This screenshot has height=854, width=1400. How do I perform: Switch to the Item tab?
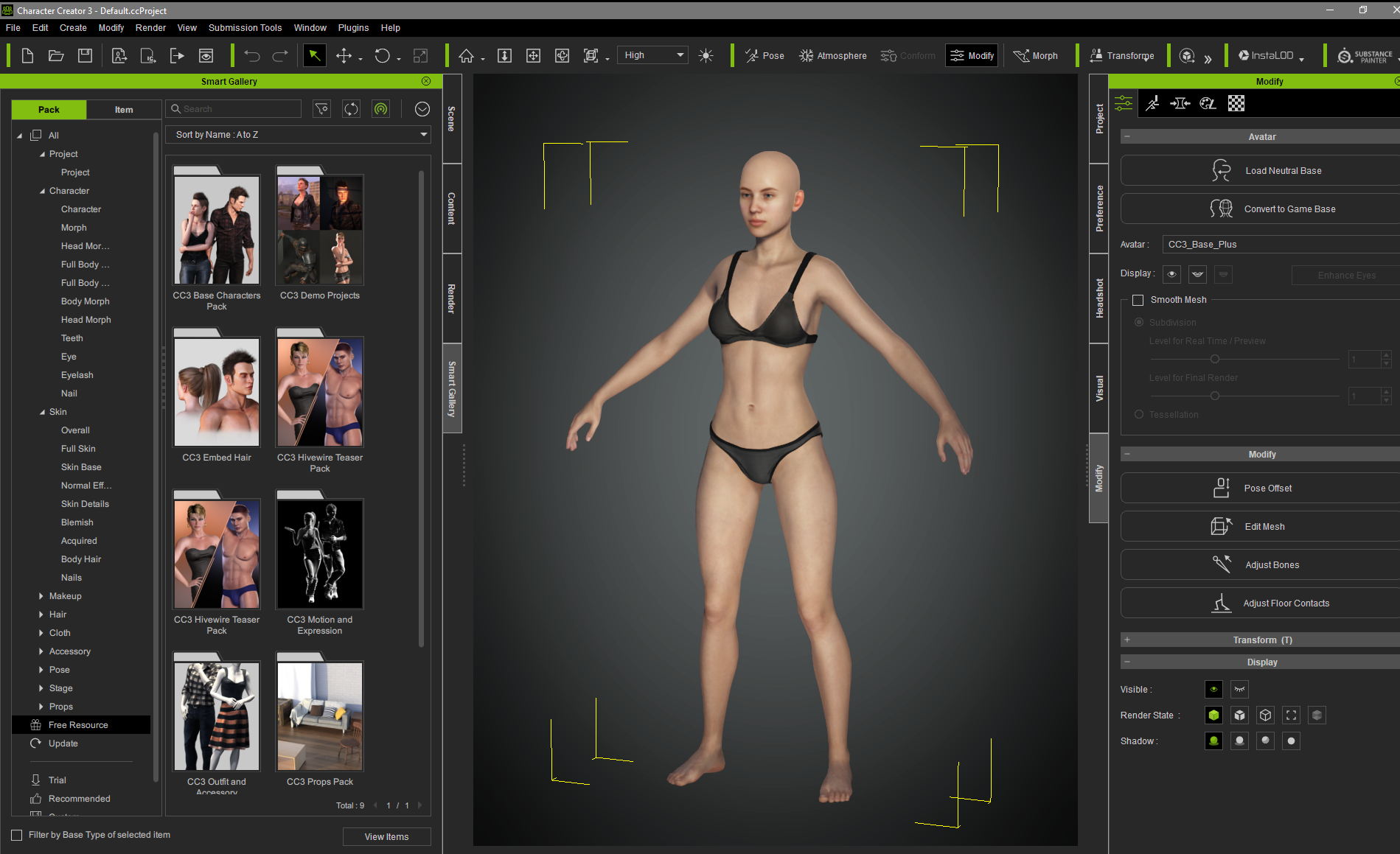(x=124, y=110)
